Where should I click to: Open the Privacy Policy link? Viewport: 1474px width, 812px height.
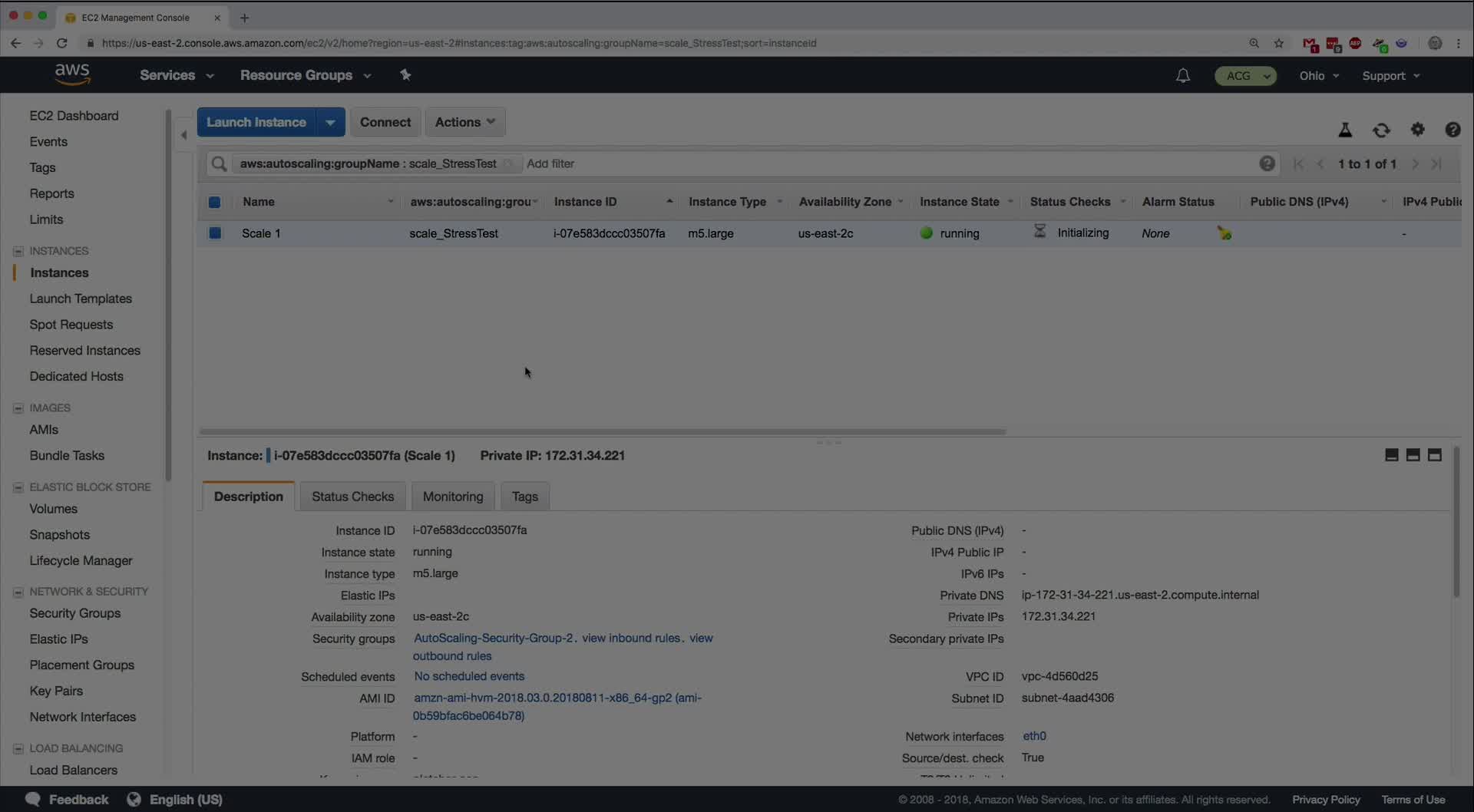point(1326,800)
